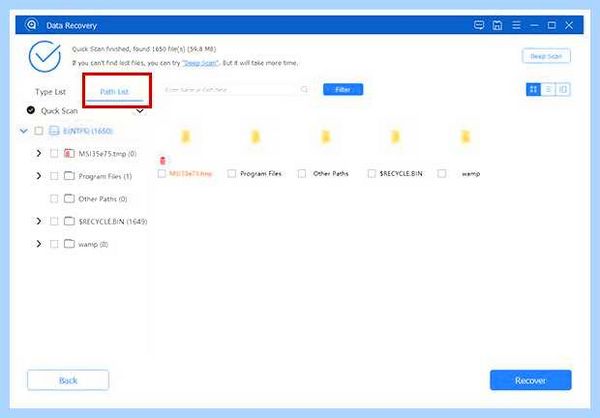The width and height of the screenshot is (600, 418).
Task: Select the E:(NTFS) (1650) tree label
Action: pyautogui.click(x=88, y=131)
